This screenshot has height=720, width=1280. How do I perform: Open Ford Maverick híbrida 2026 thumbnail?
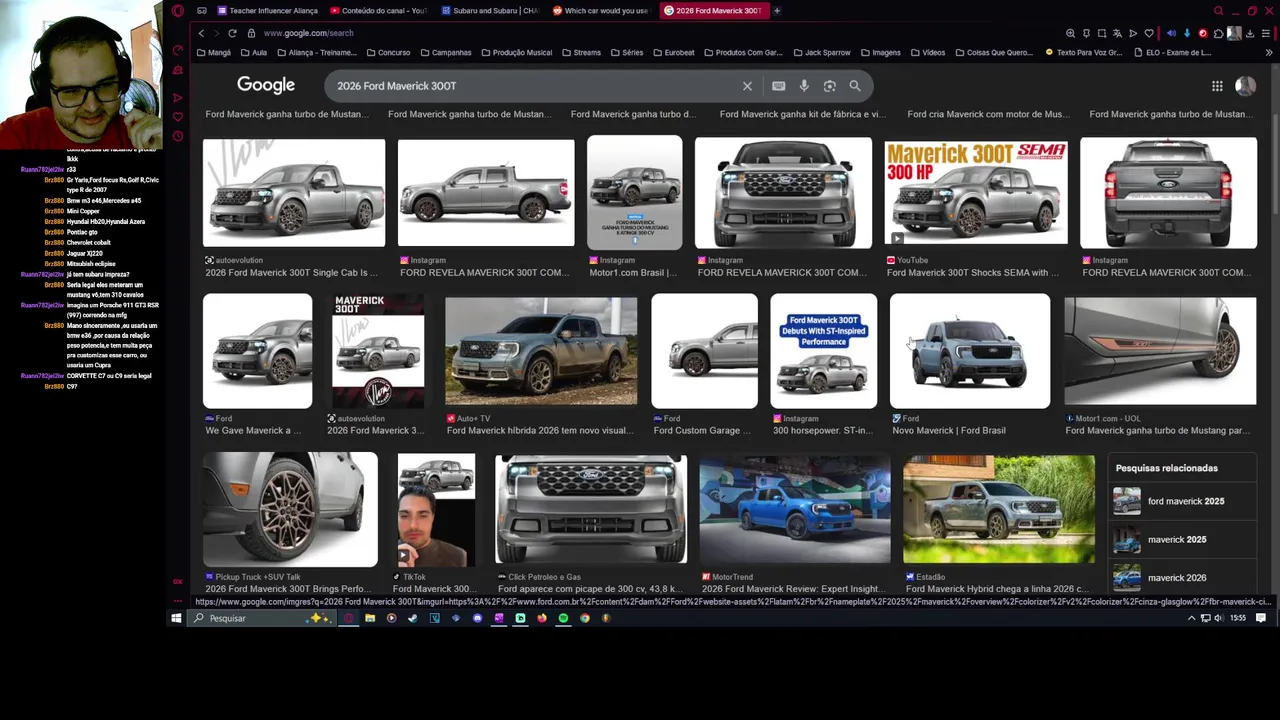tap(541, 351)
